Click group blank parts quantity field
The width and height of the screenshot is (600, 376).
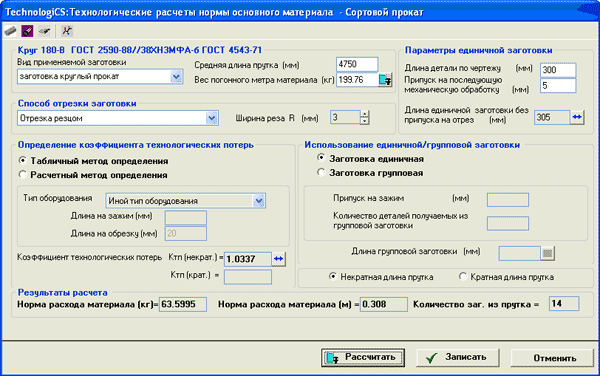[508, 223]
